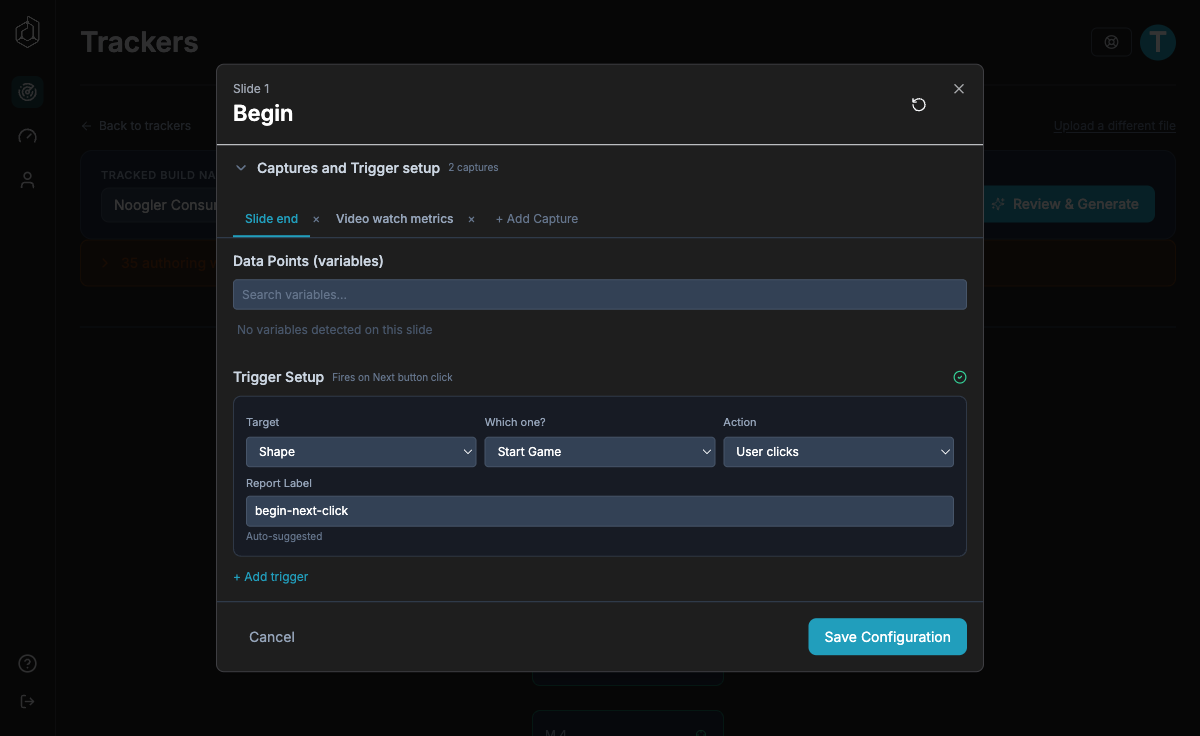Open the Target dropdown showing Shape
This screenshot has height=736, width=1200.
click(361, 452)
